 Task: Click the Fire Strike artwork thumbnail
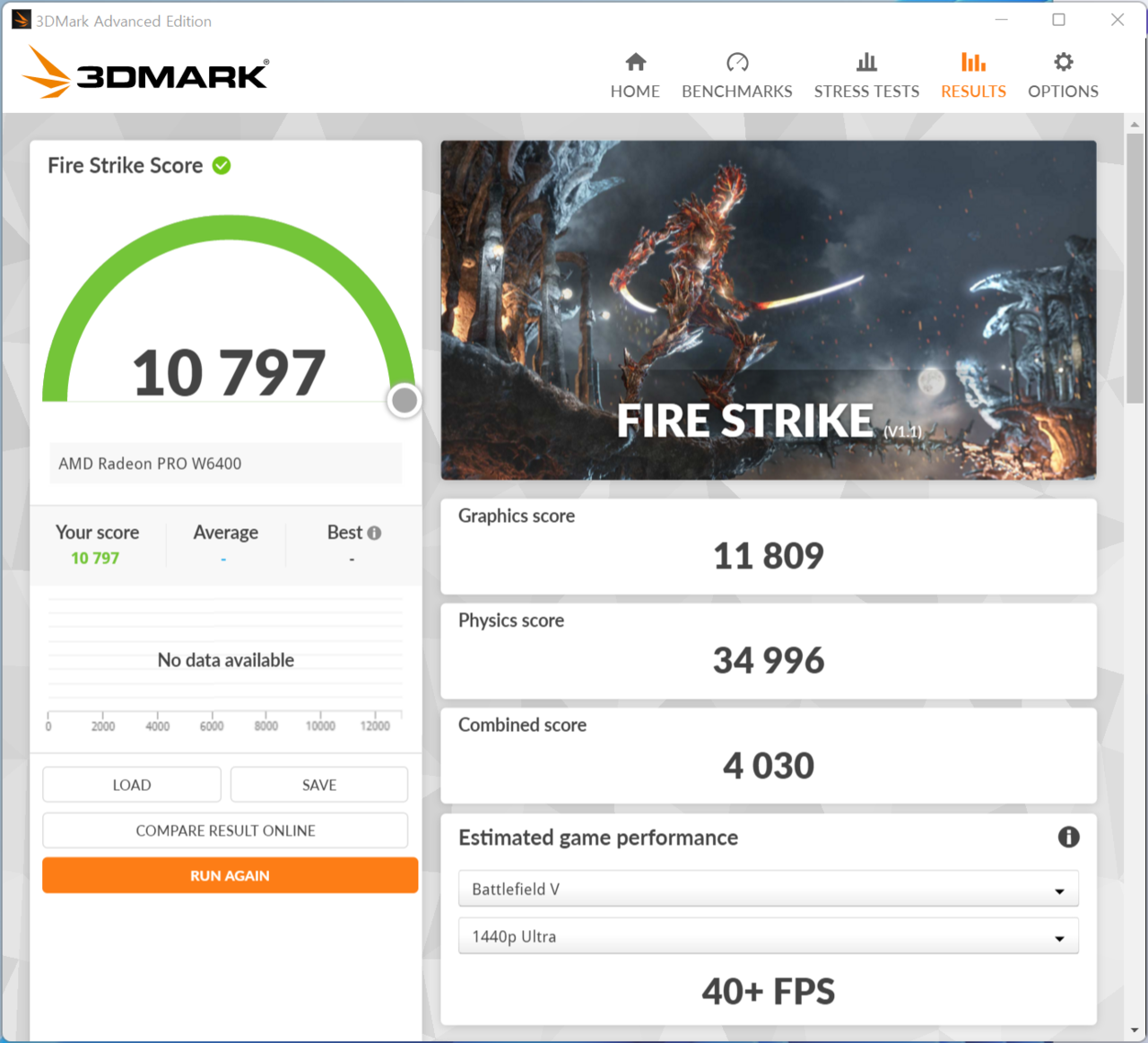click(768, 309)
